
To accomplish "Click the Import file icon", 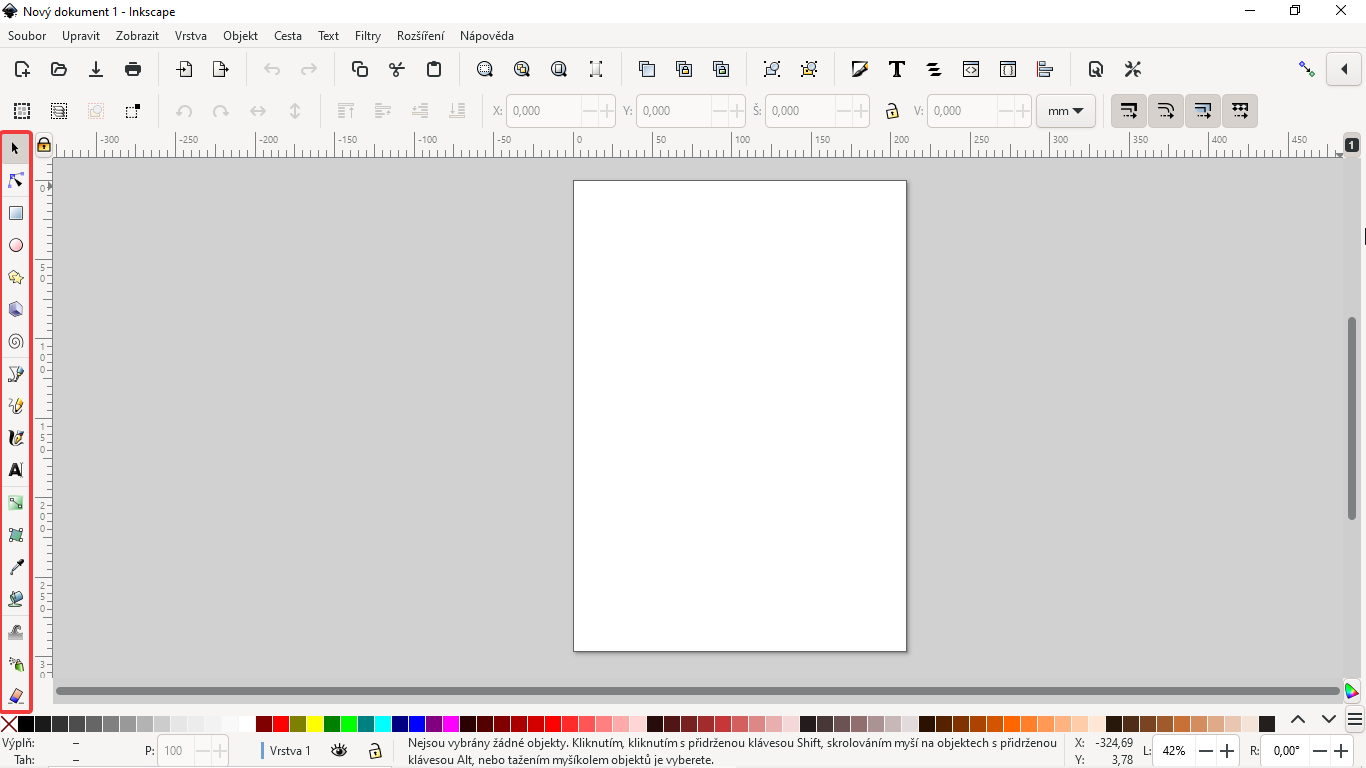I will 185,69.
